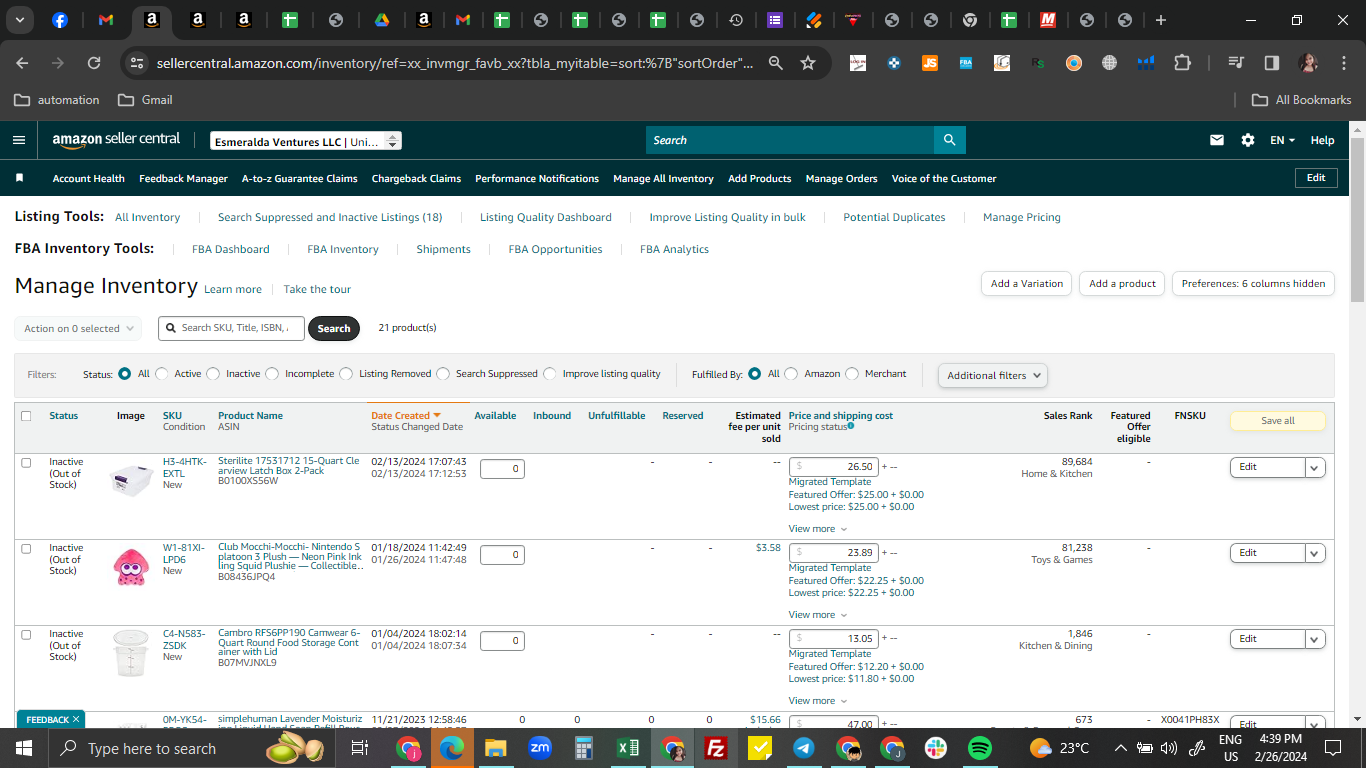Image resolution: width=1366 pixels, height=768 pixels.
Task: Open the Settings gear menu
Action: click(x=1248, y=140)
